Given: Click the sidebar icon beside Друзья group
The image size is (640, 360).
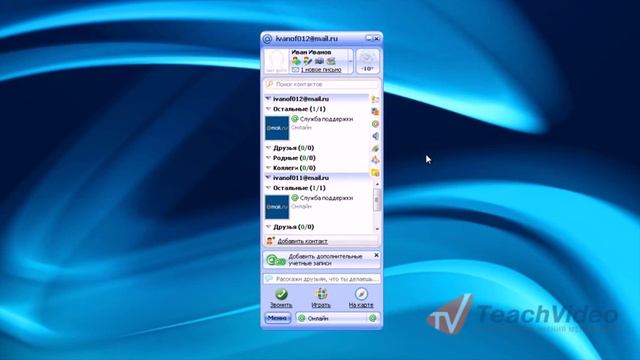Looking at the screenshot, I should pyautogui.click(x=375, y=148).
